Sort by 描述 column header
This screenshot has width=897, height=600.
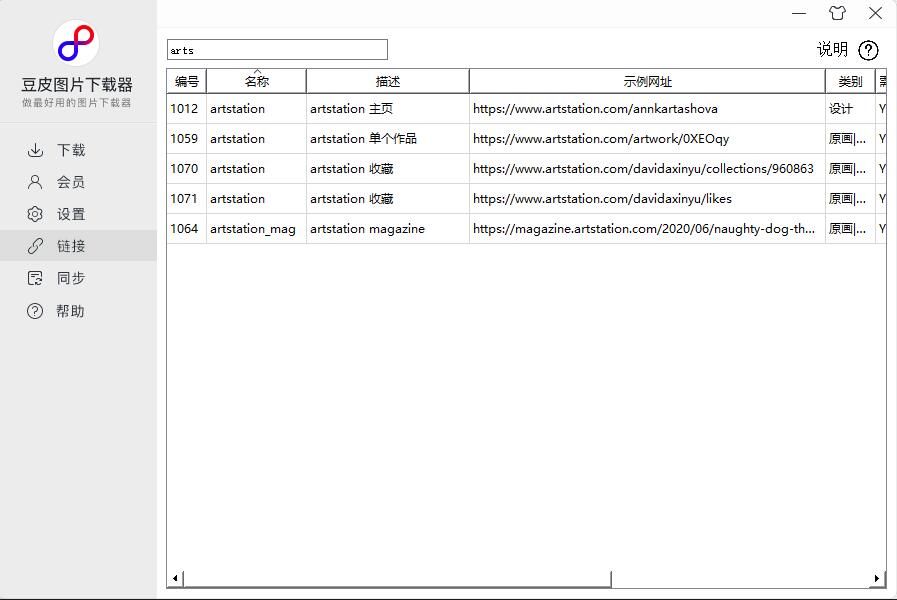pyautogui.click(x=388, y=81)
